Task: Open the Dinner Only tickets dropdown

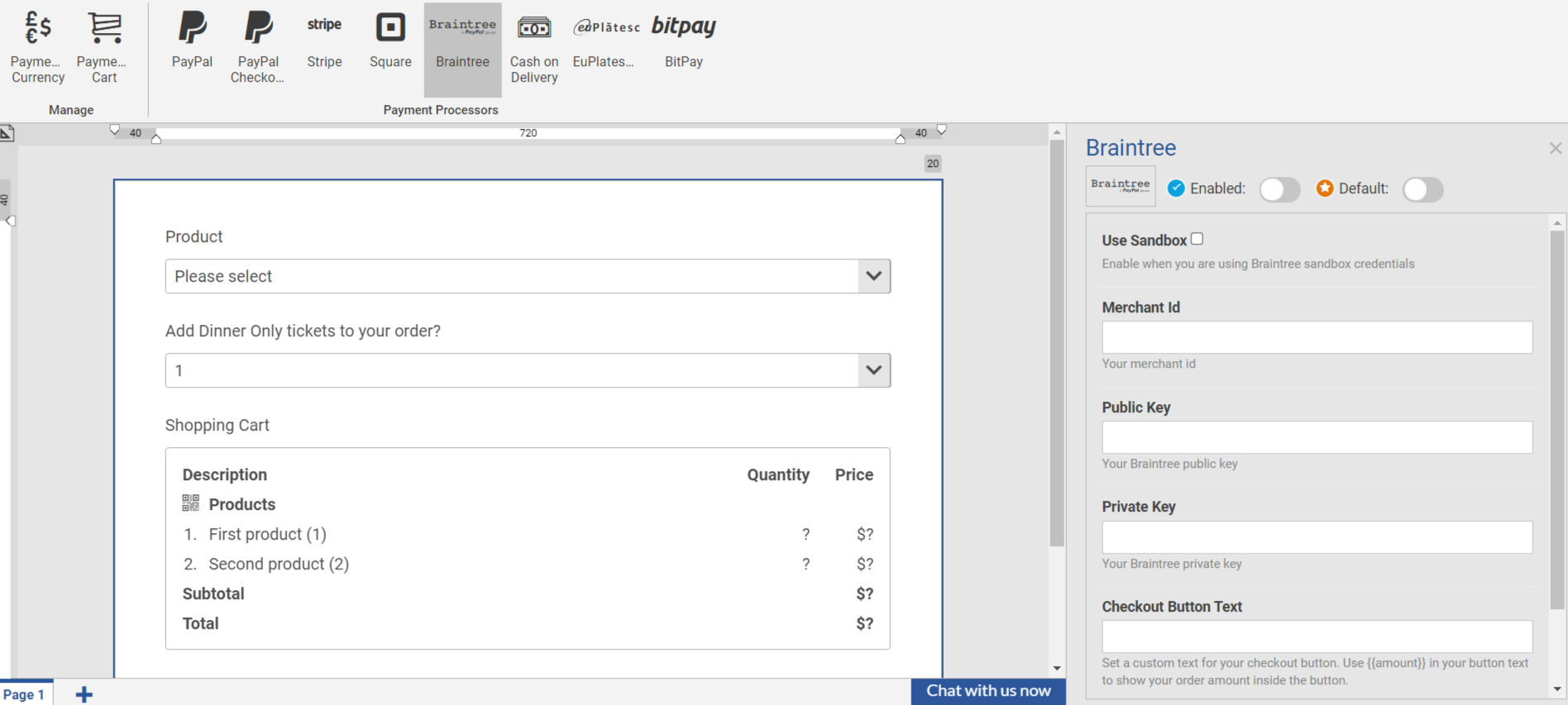Action: 528,370
